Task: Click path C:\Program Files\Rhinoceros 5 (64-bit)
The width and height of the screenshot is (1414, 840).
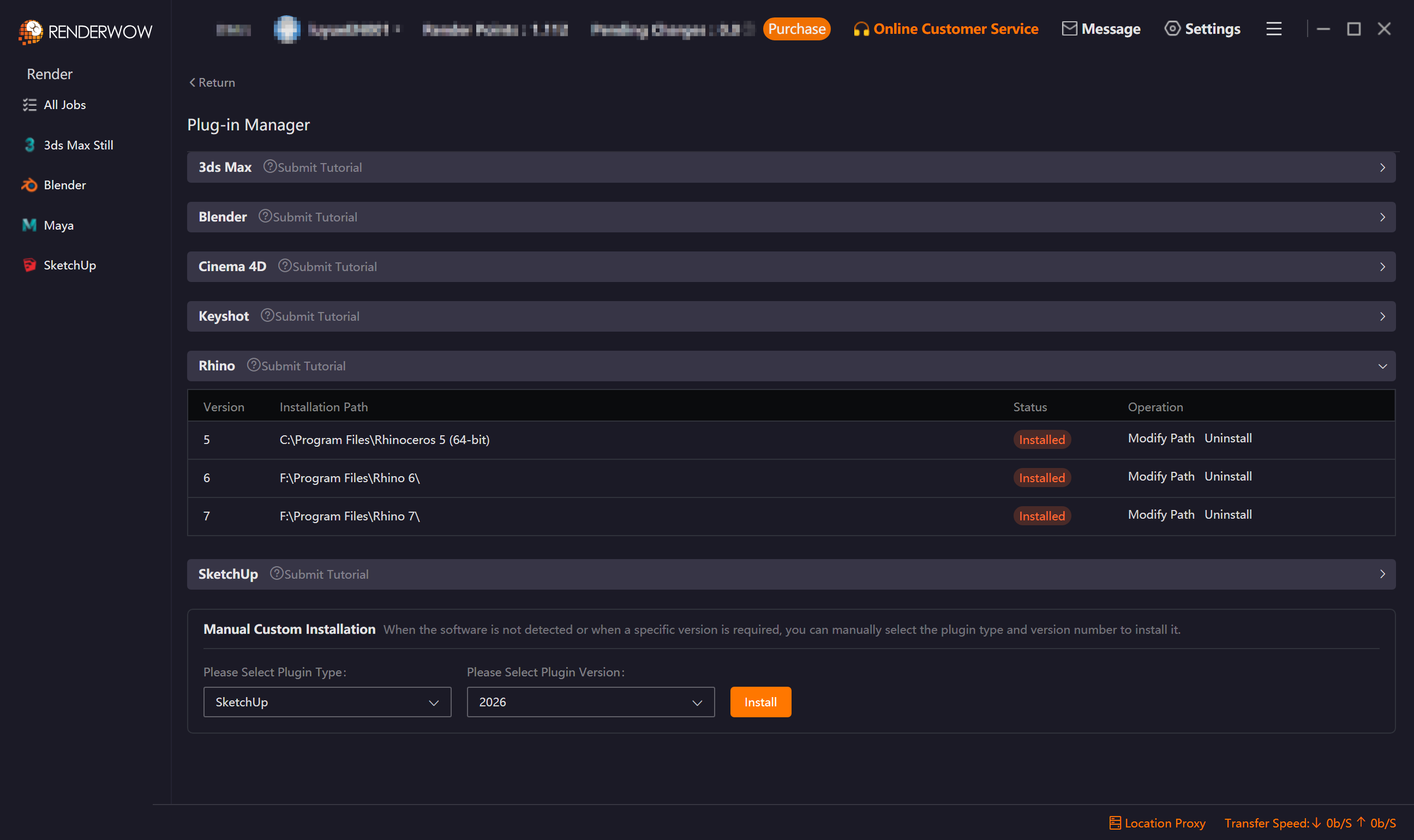Action: 385,440
